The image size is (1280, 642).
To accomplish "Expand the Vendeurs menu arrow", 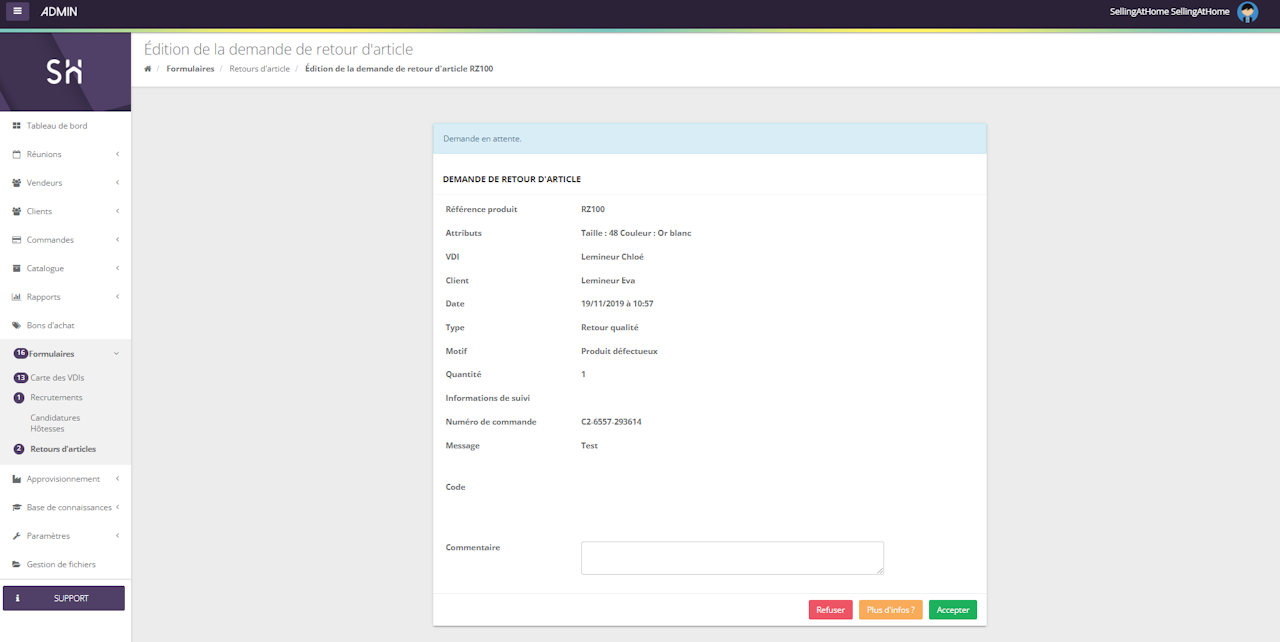I will click(x=117, y=183).
